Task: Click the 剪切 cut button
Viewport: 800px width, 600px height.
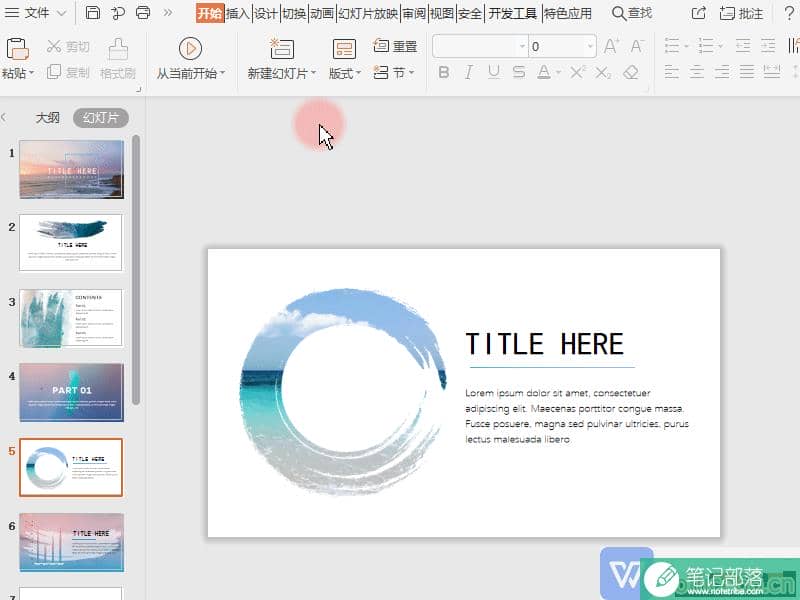Action: click(68, 47)
